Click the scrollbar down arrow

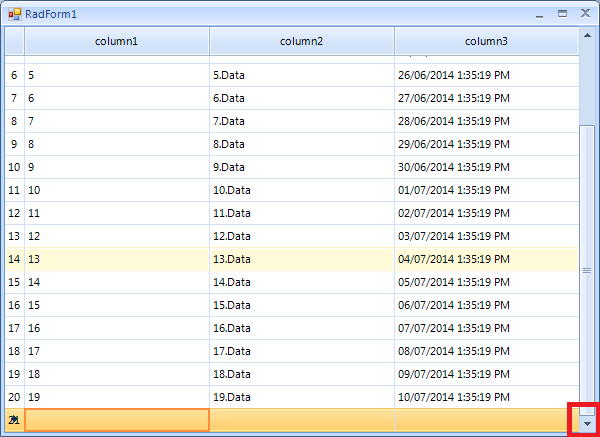(x=587, y=424)
